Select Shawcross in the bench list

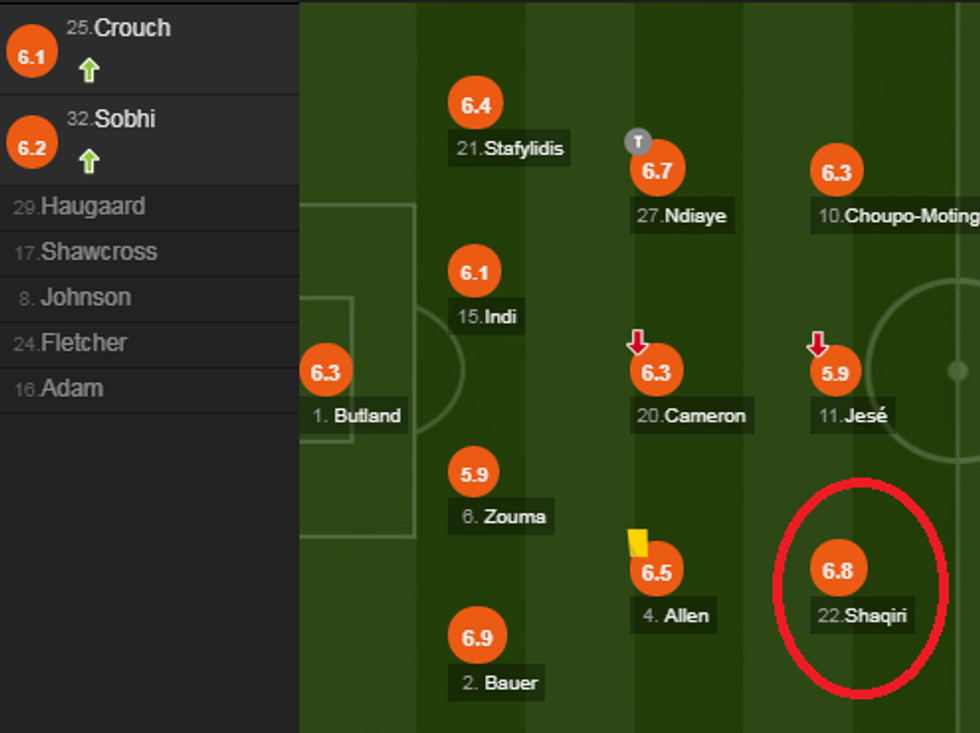pyautogui.click(x=100, y=252)
